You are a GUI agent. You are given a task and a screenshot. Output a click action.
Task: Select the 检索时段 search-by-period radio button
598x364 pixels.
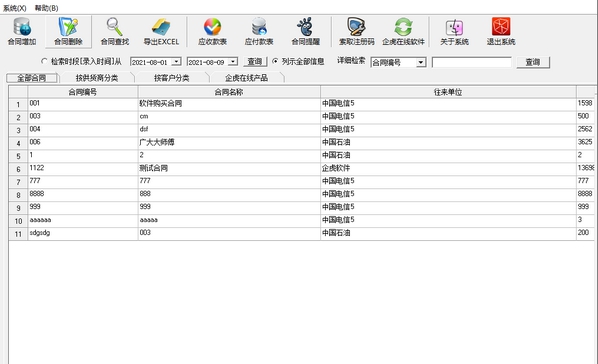pos(44,61)
